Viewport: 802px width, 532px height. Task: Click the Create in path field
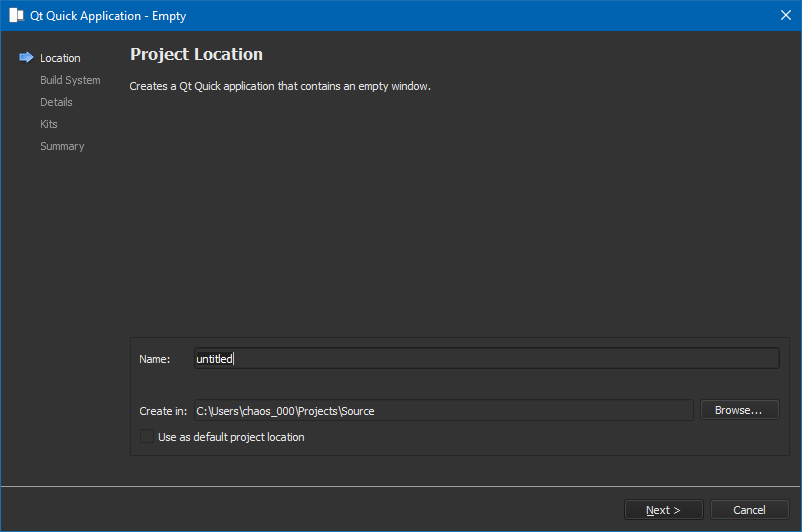[x=443, y=410]
